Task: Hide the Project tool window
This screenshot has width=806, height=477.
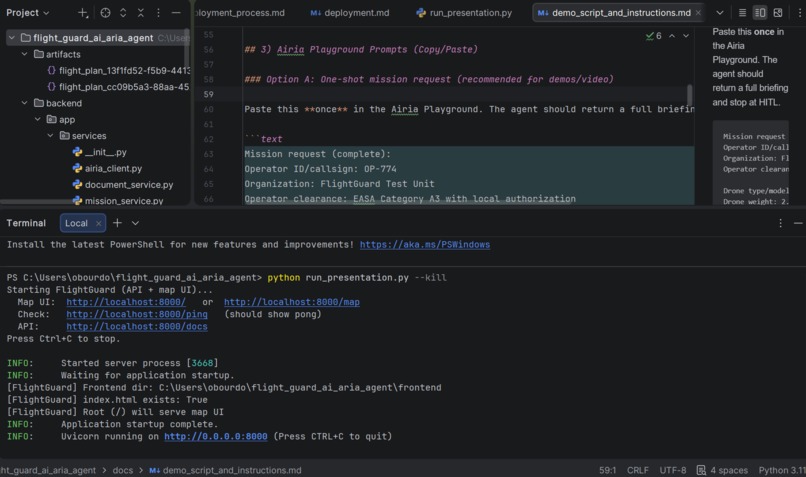Action: 176,13
